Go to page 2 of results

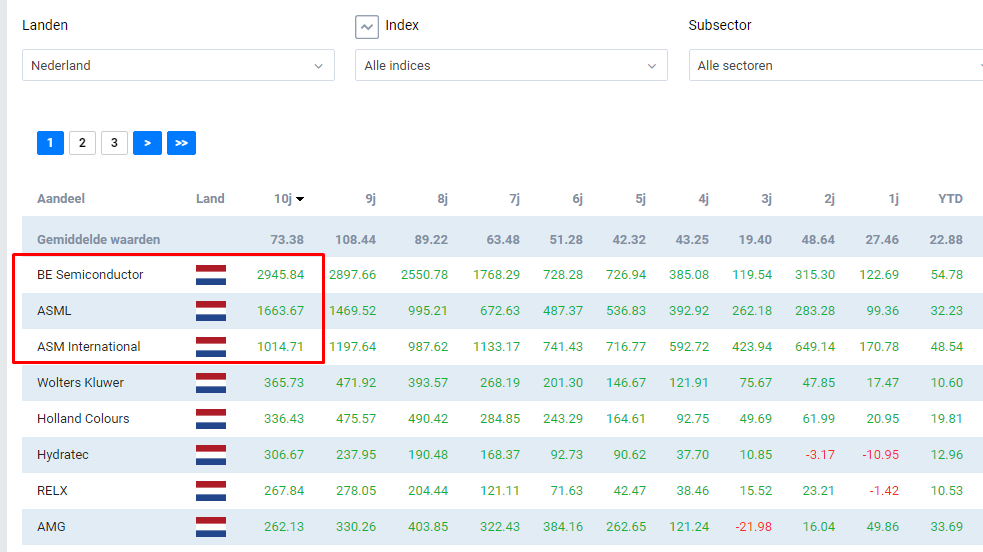[x=82, y=143]
